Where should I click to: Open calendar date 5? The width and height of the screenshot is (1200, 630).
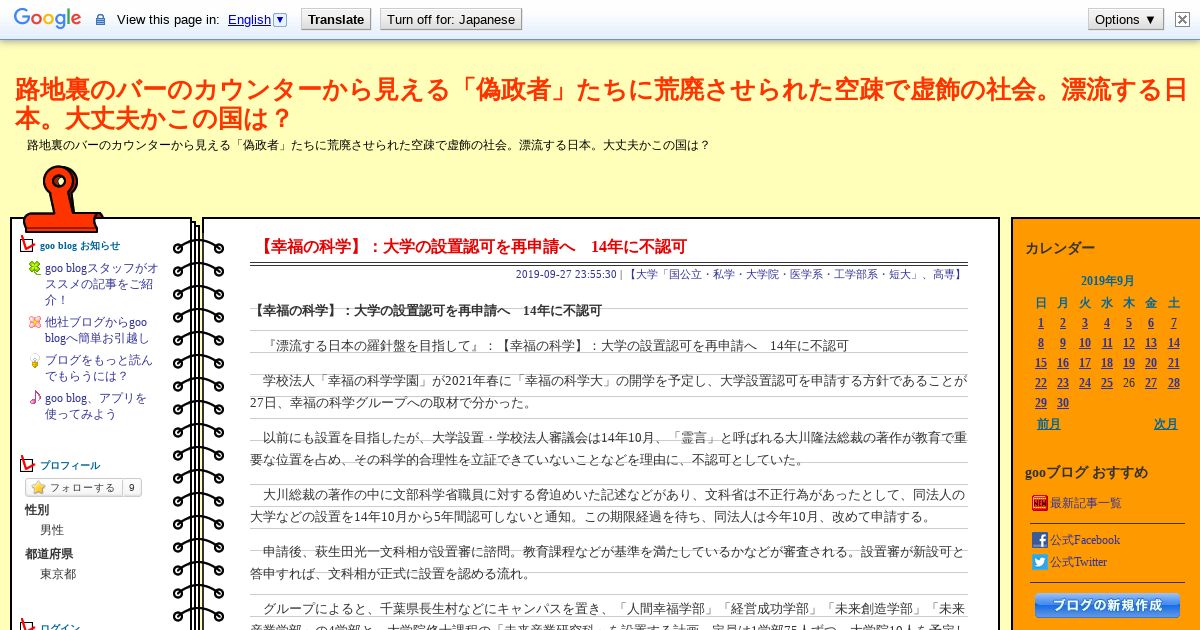coord(1129,323)
